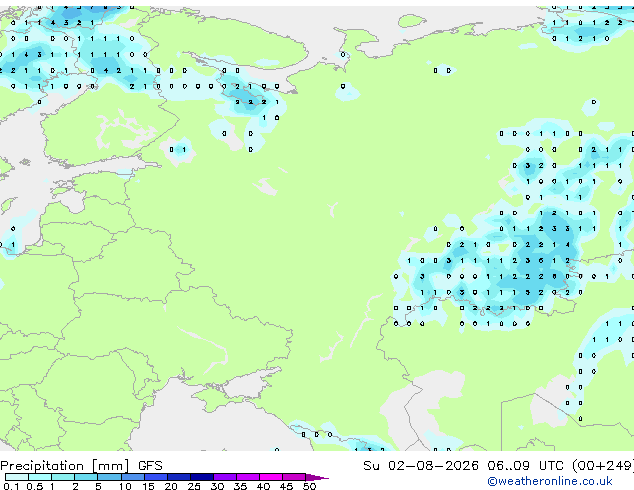Select the 5–10 mm legend color swatch

pyautogui.click(x=109, y=477)
